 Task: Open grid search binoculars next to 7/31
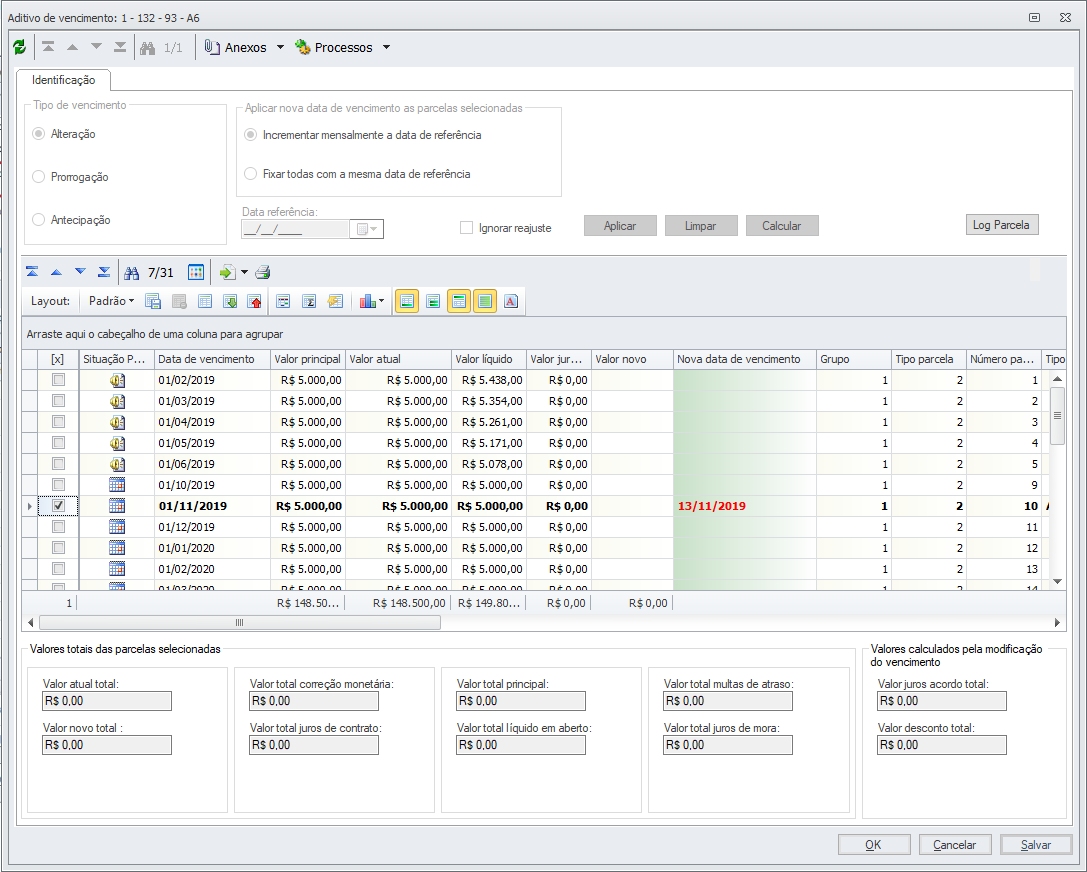point(131,273)
